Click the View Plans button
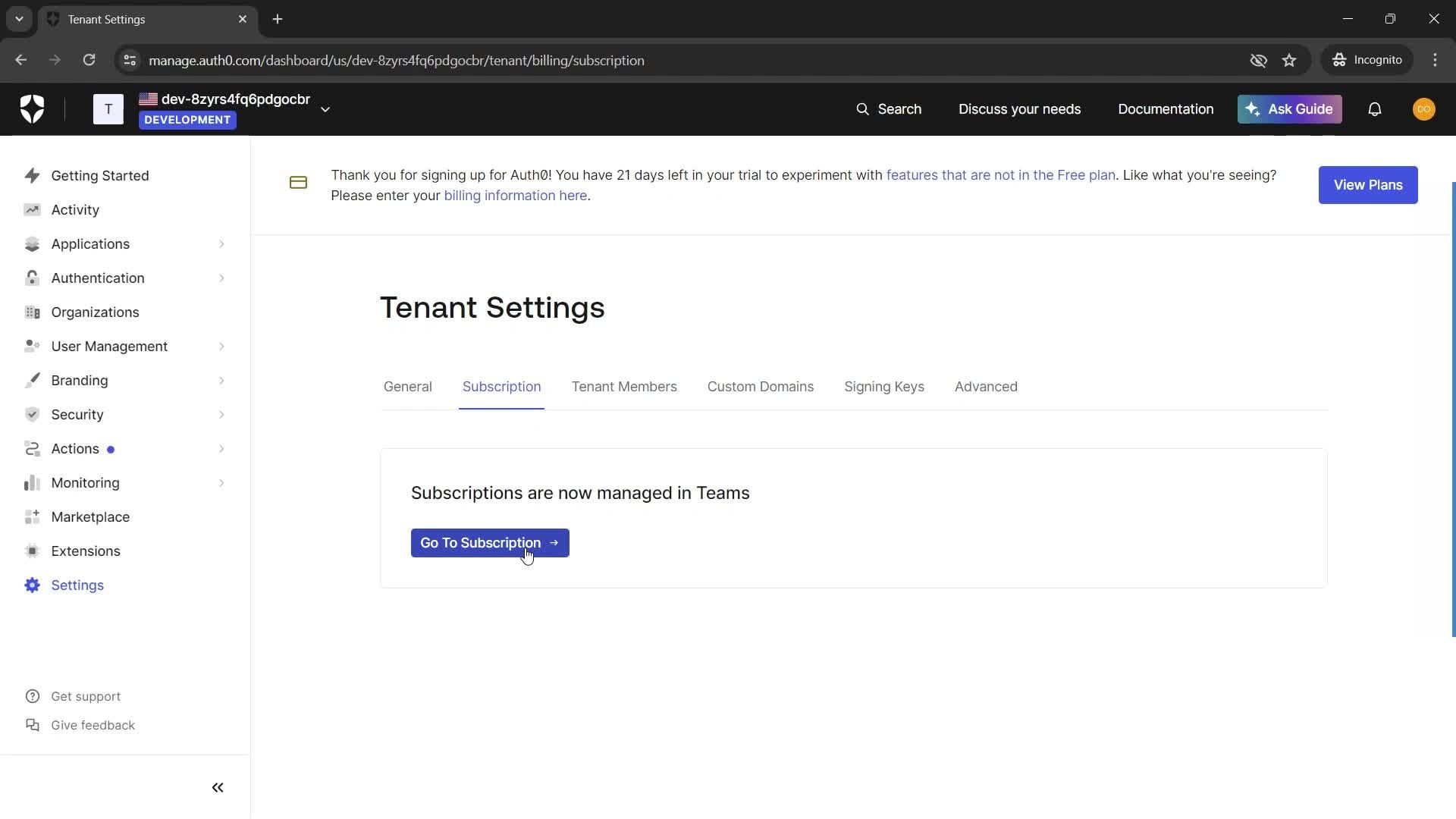The width and height of the screenshot is (1456, 819). coord(1368,185)
